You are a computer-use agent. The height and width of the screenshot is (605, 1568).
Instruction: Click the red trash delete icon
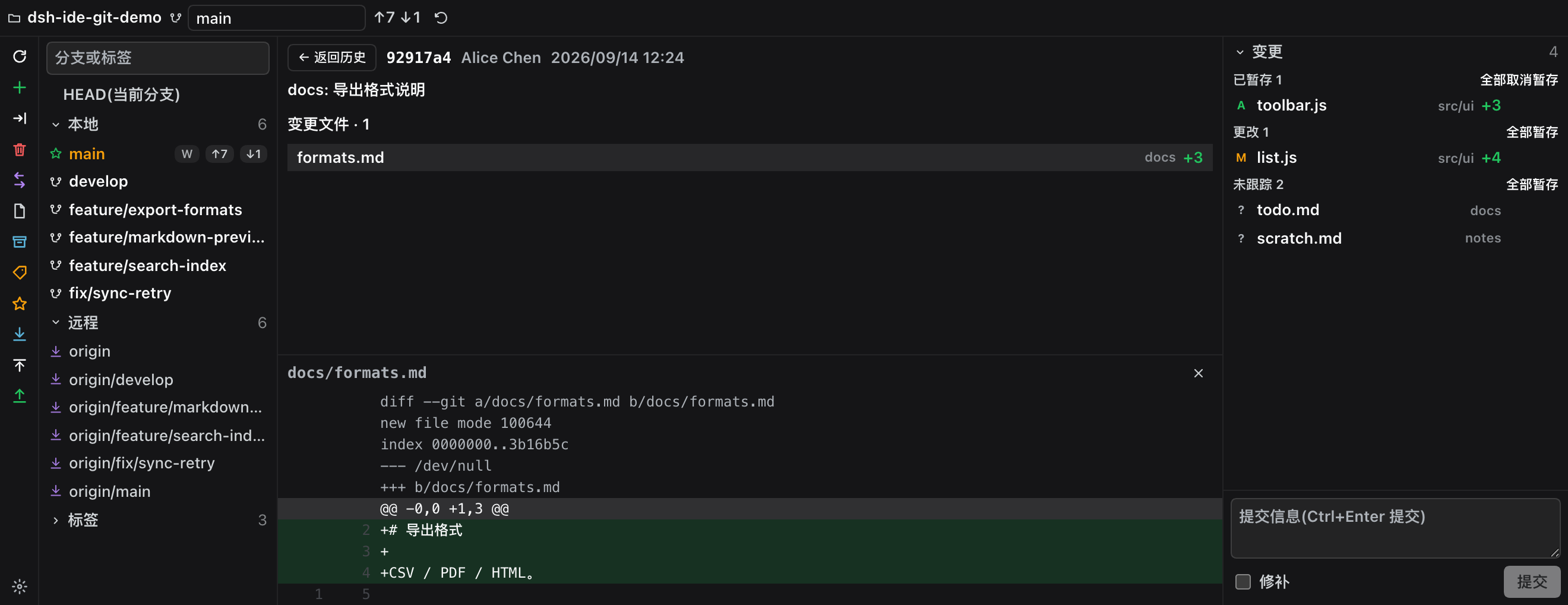coord(20,149)
